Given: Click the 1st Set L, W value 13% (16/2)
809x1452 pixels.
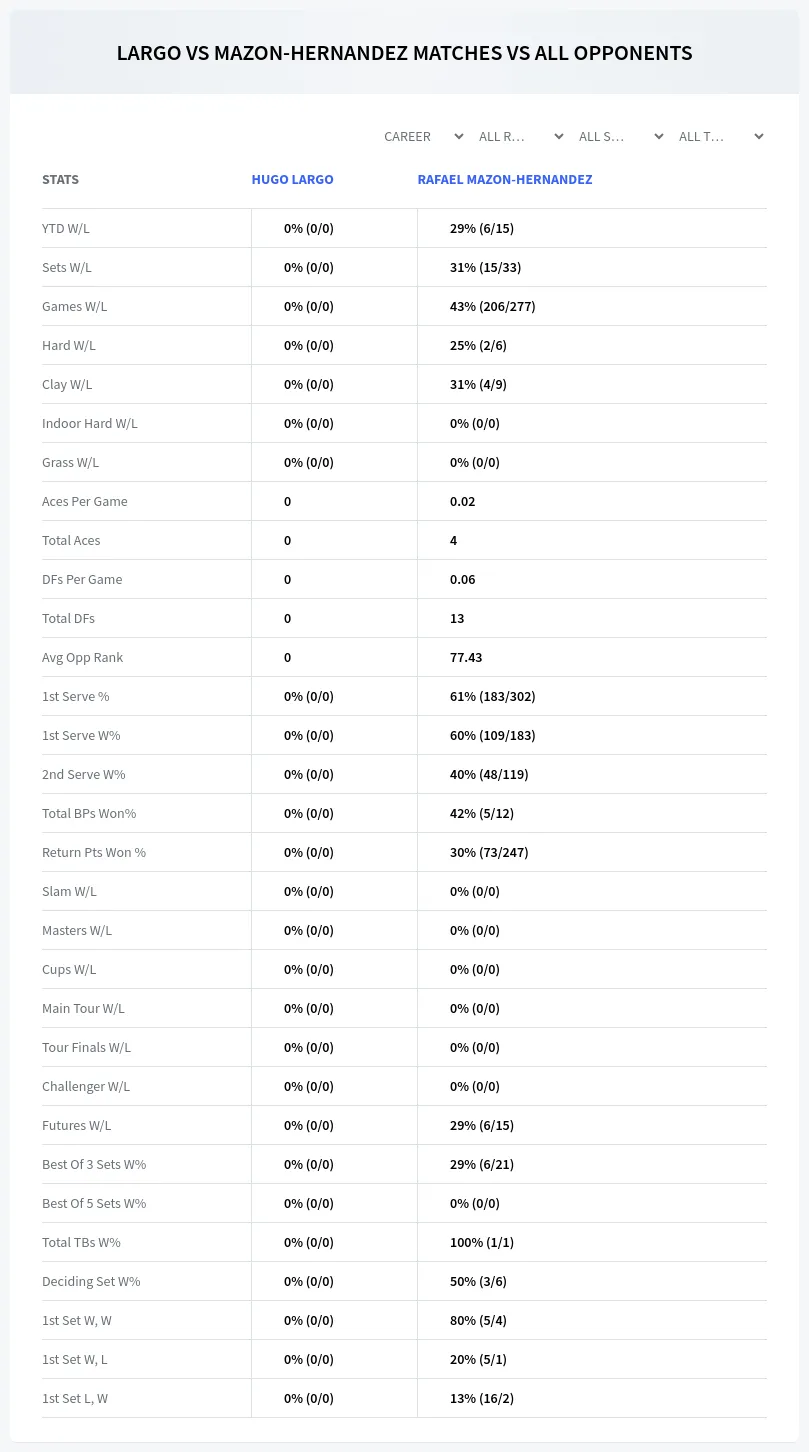Looking at the screenshot, I should 482,1398.
